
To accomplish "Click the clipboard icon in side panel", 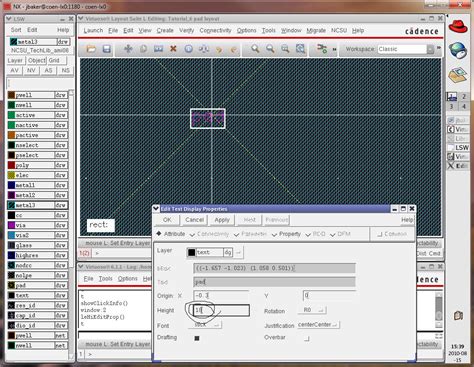I will point(458,315).
